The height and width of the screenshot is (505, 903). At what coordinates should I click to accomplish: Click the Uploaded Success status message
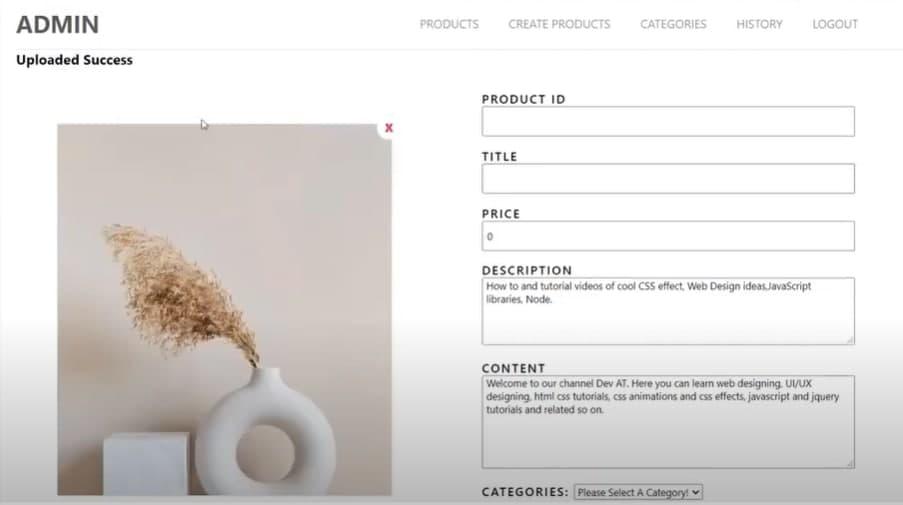(x=74, y=60)
